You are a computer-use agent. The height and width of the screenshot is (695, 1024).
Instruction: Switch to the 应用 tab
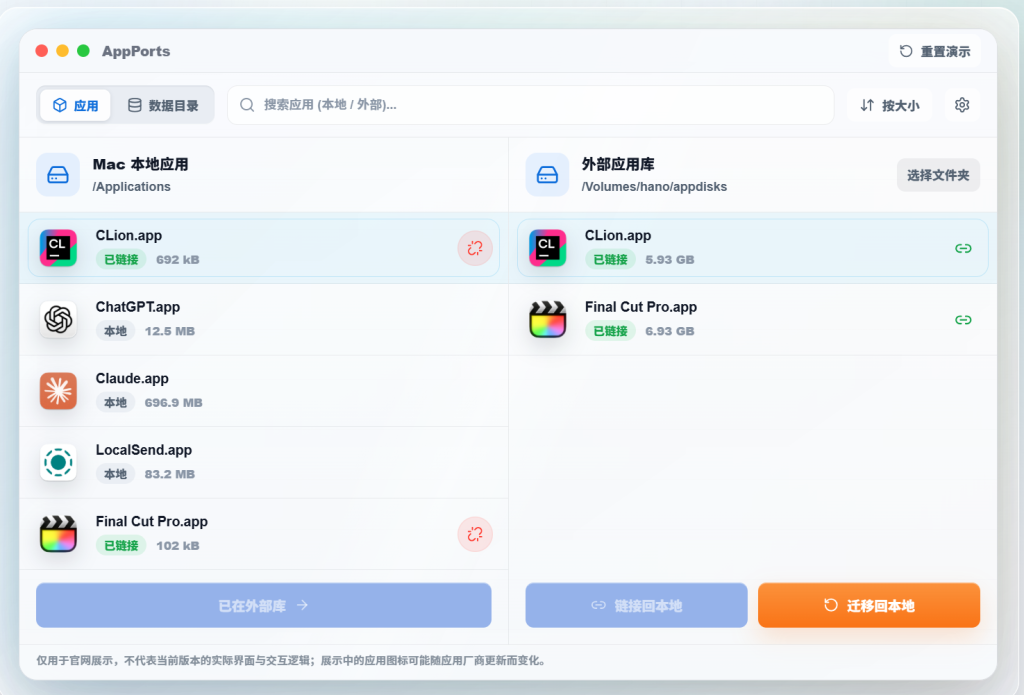75,105
